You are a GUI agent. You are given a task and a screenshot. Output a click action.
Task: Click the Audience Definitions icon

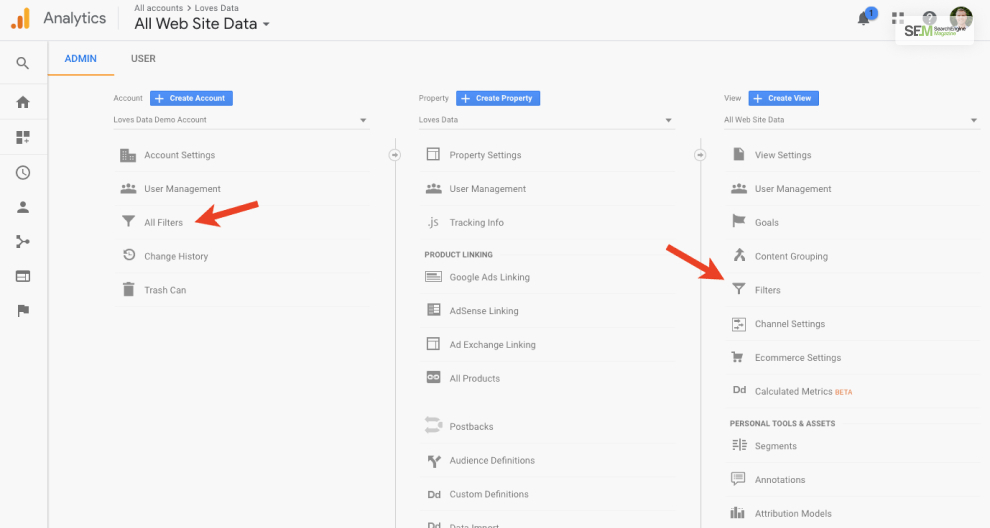click(x=434, y=461)
